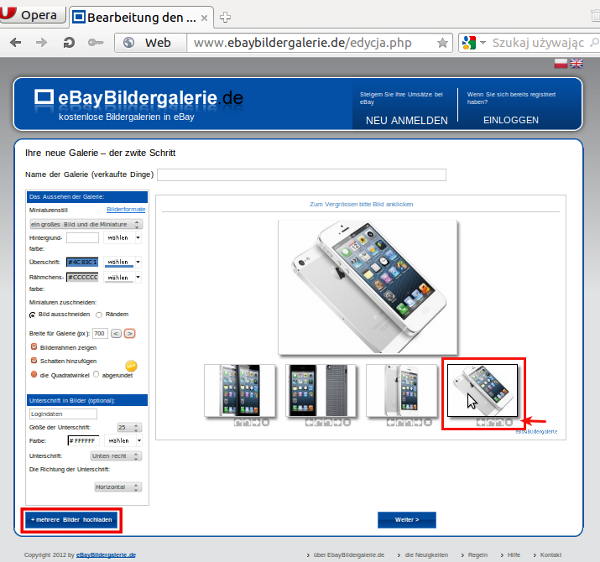Move the second thumbnail left with its arrow icon
Viewport: 600px width, 562px height.
pos(309,422)
